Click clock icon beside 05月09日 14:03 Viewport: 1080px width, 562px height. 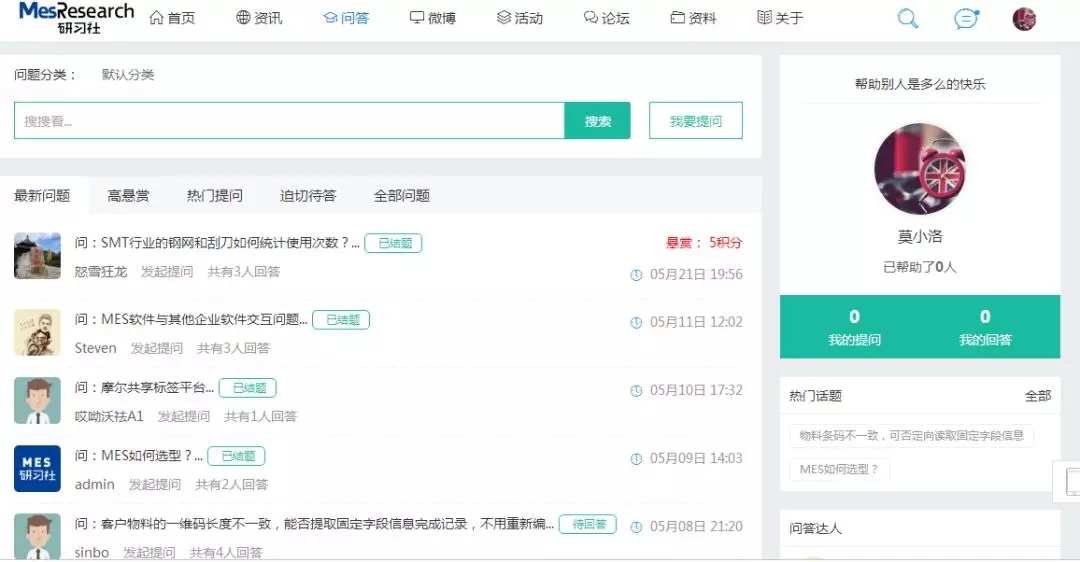(636, 459)
